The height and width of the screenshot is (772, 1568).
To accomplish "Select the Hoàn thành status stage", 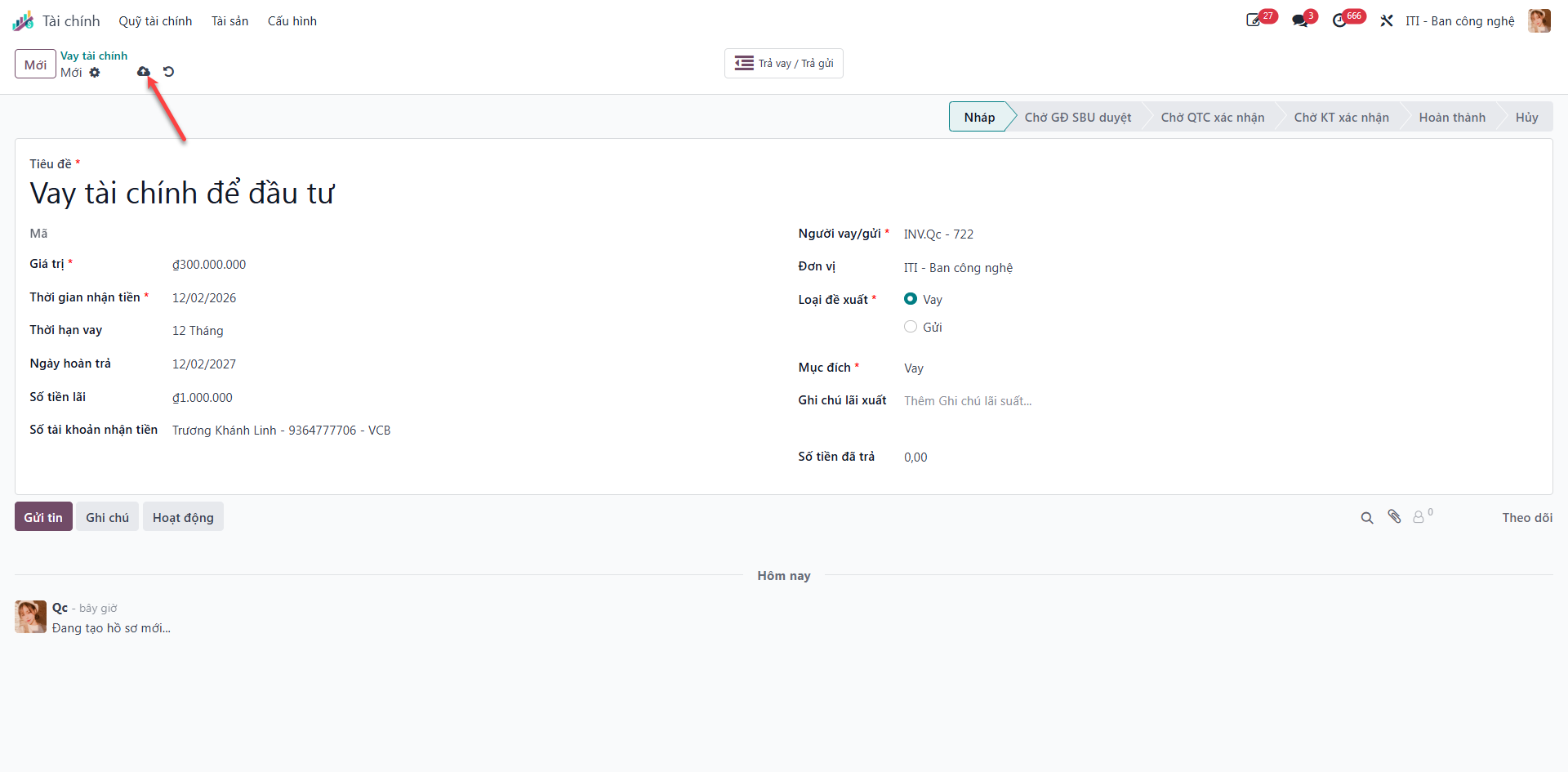I will click(1452, 117).
